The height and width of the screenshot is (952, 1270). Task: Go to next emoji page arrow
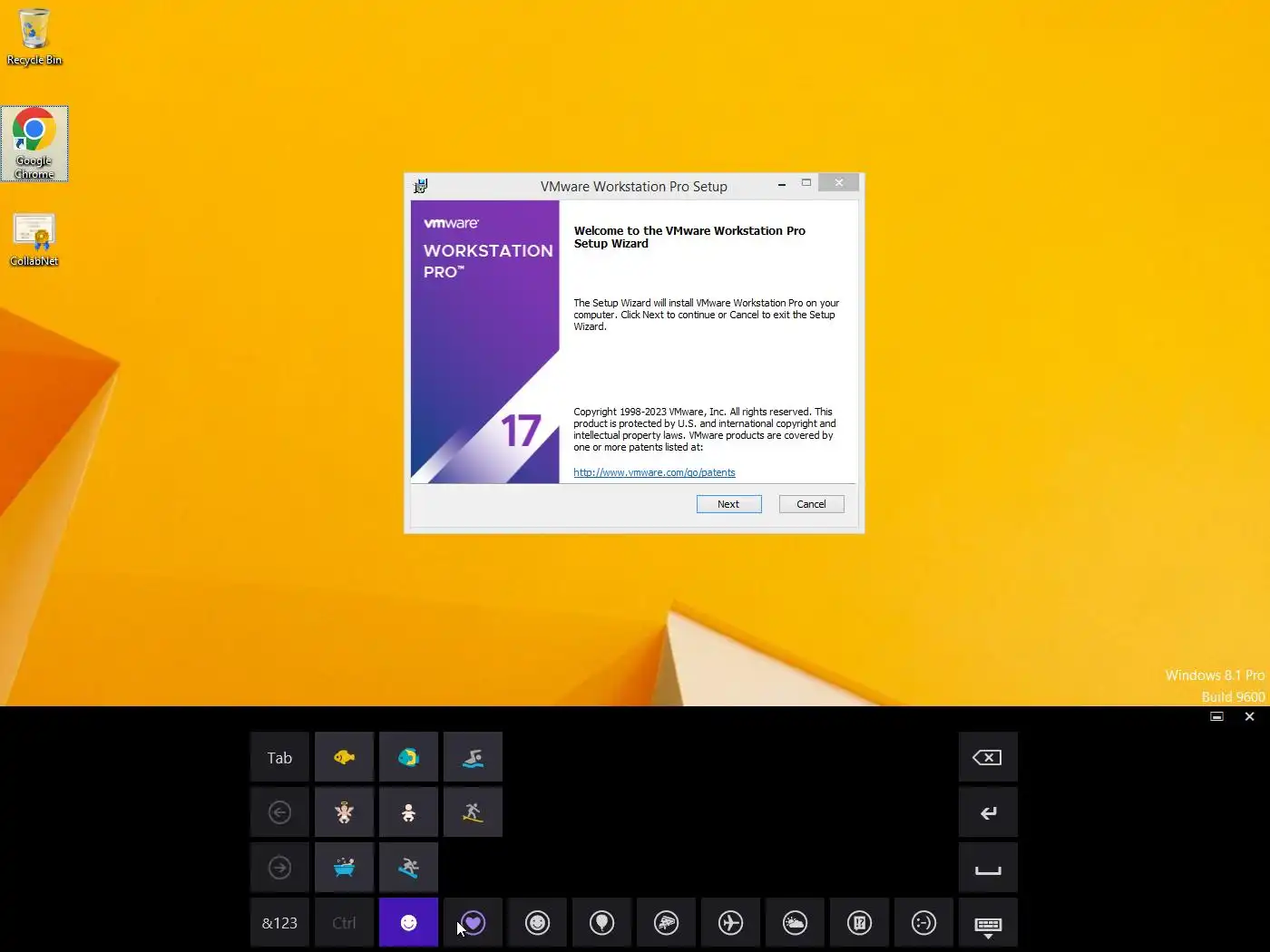pos(279,868)
